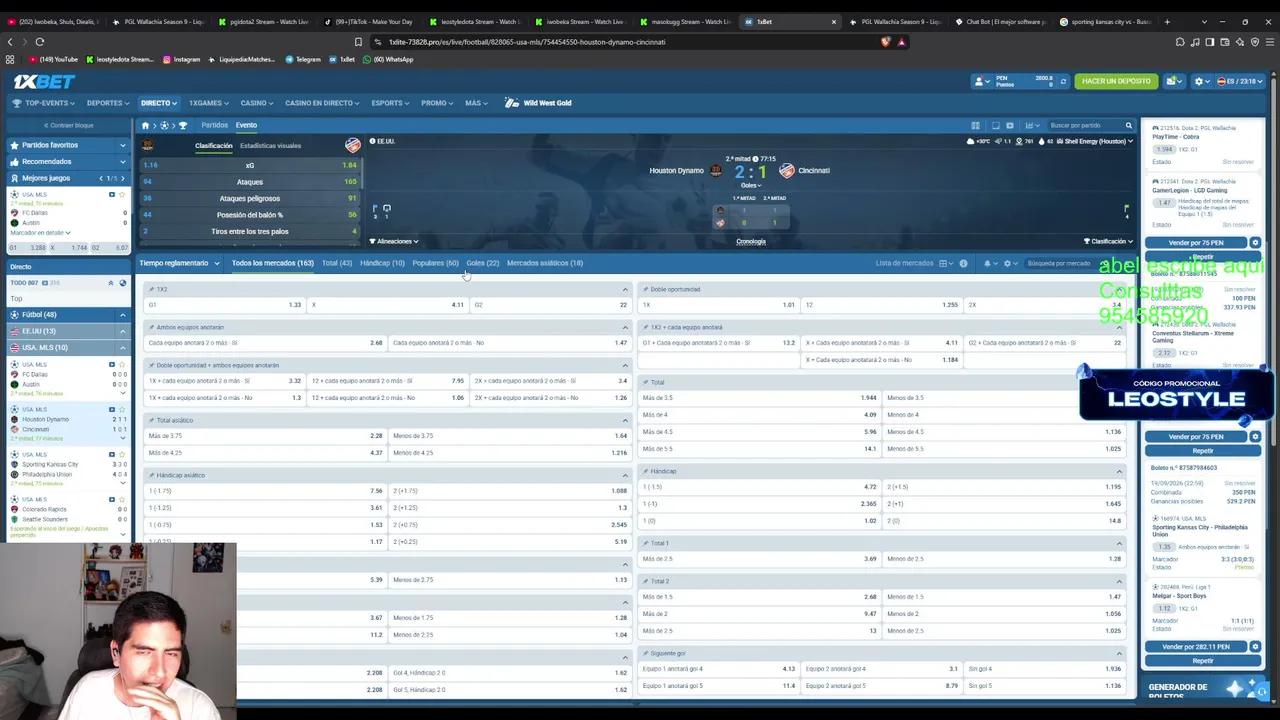
Task: Open a new browser tab
Action: [x=1167, y=21]
